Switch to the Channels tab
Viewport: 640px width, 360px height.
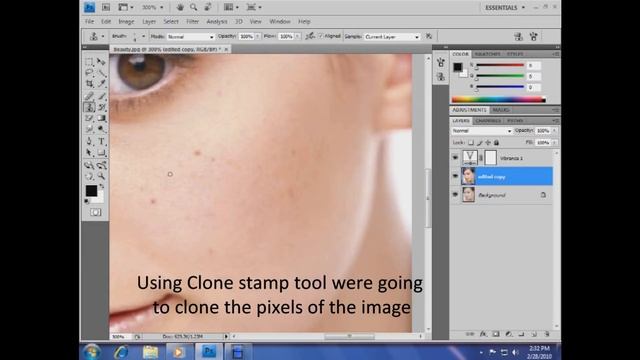tap(488, 121)
